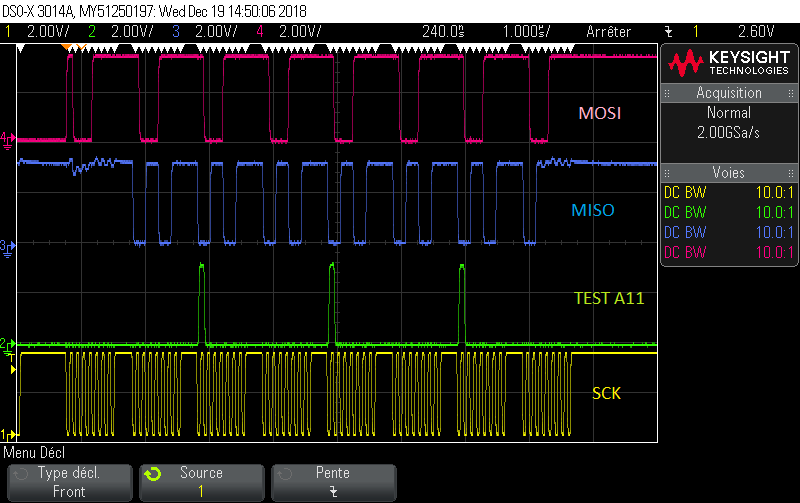Click the blue channel 3 DC BW row

pyautogui.click(x=729, y=233)
